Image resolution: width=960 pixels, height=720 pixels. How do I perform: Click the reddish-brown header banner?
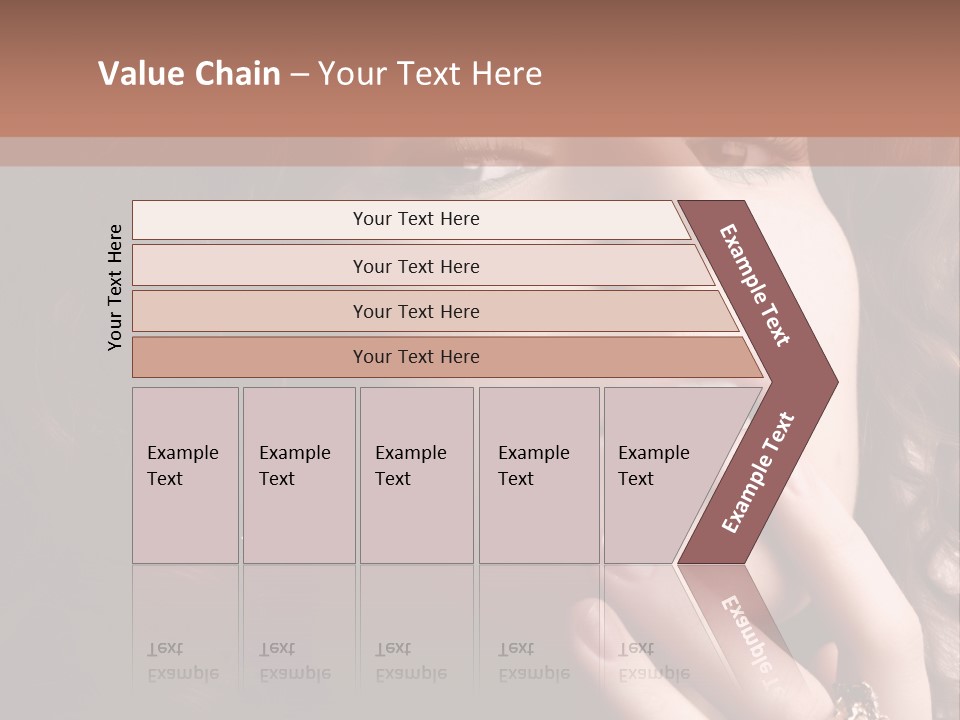[x=480, y=68]
